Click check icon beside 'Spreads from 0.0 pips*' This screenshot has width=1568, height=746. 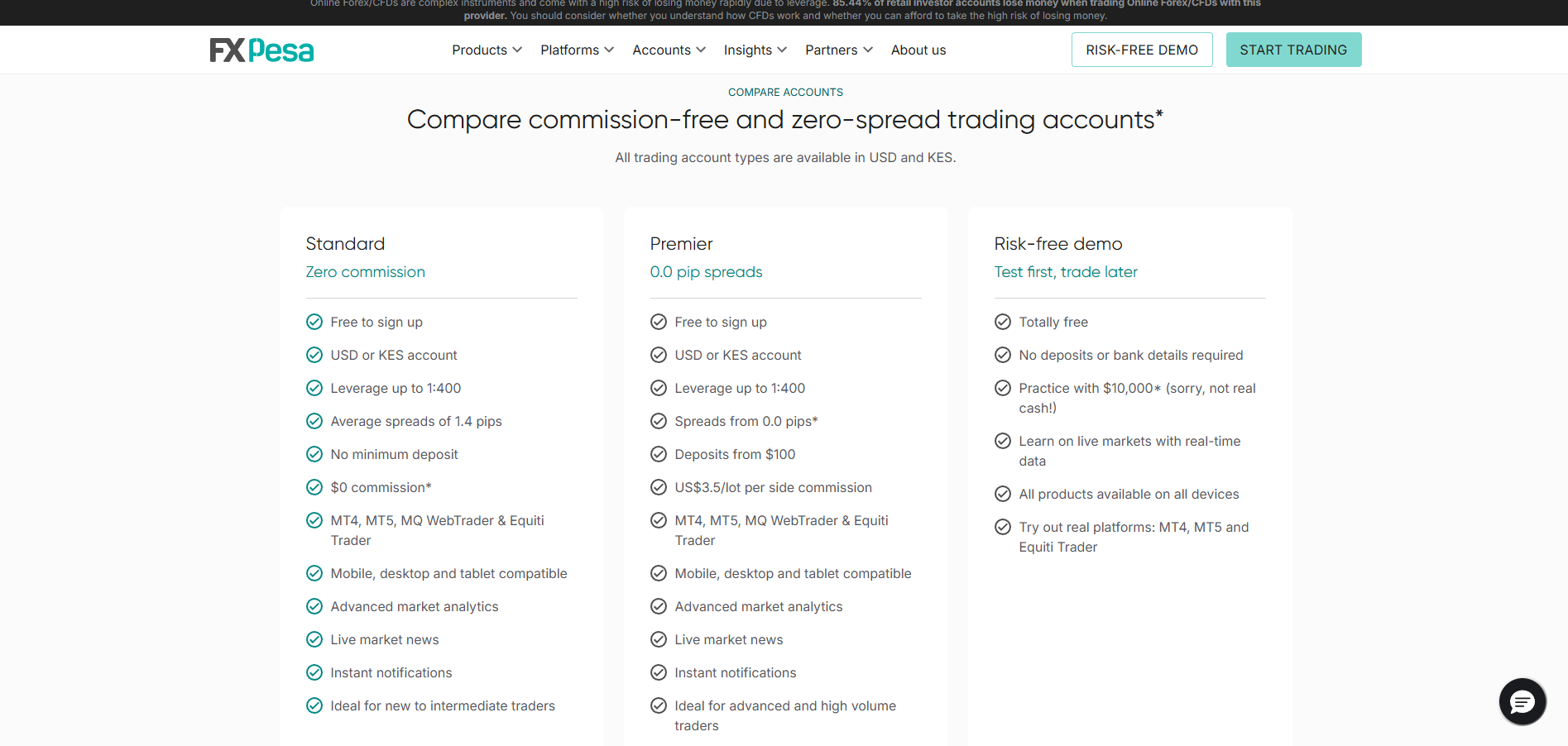coord(658,421)
